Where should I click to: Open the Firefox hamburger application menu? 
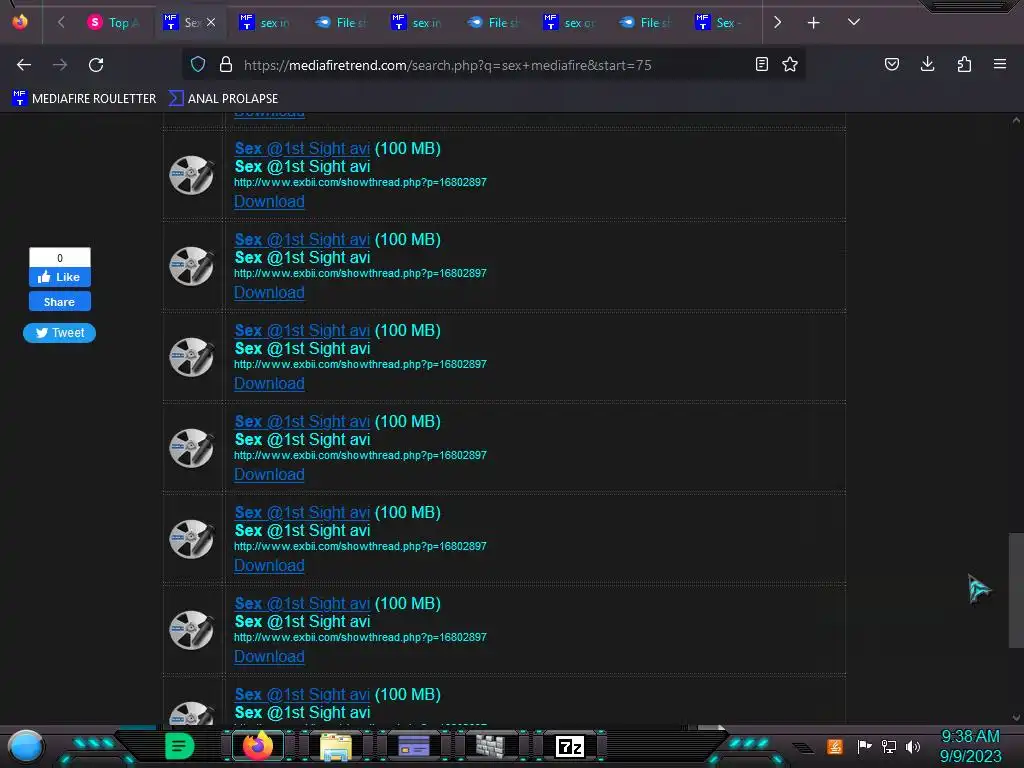click(x=1000, y=64)
